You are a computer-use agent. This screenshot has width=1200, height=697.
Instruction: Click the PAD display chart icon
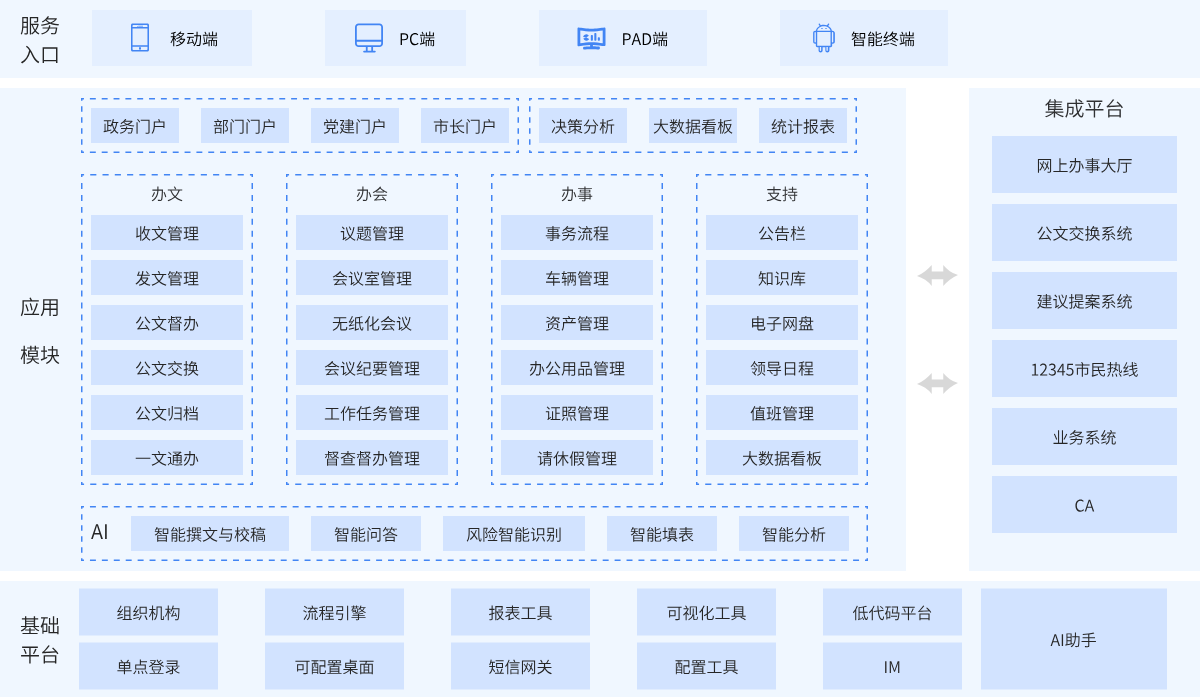(591, 38)
